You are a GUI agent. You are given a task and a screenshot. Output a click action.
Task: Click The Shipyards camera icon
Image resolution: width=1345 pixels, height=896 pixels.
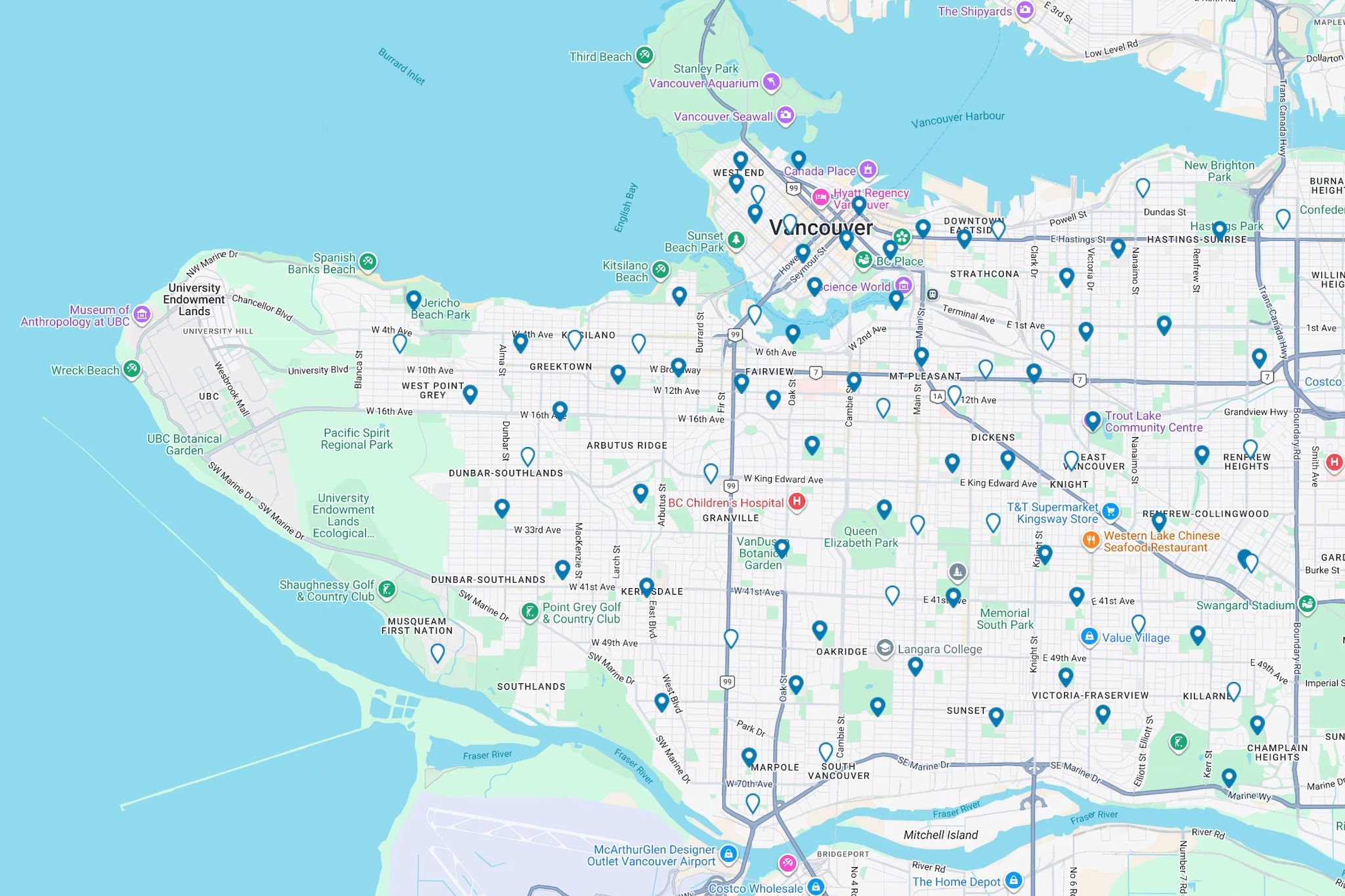tap(1025, 11)
